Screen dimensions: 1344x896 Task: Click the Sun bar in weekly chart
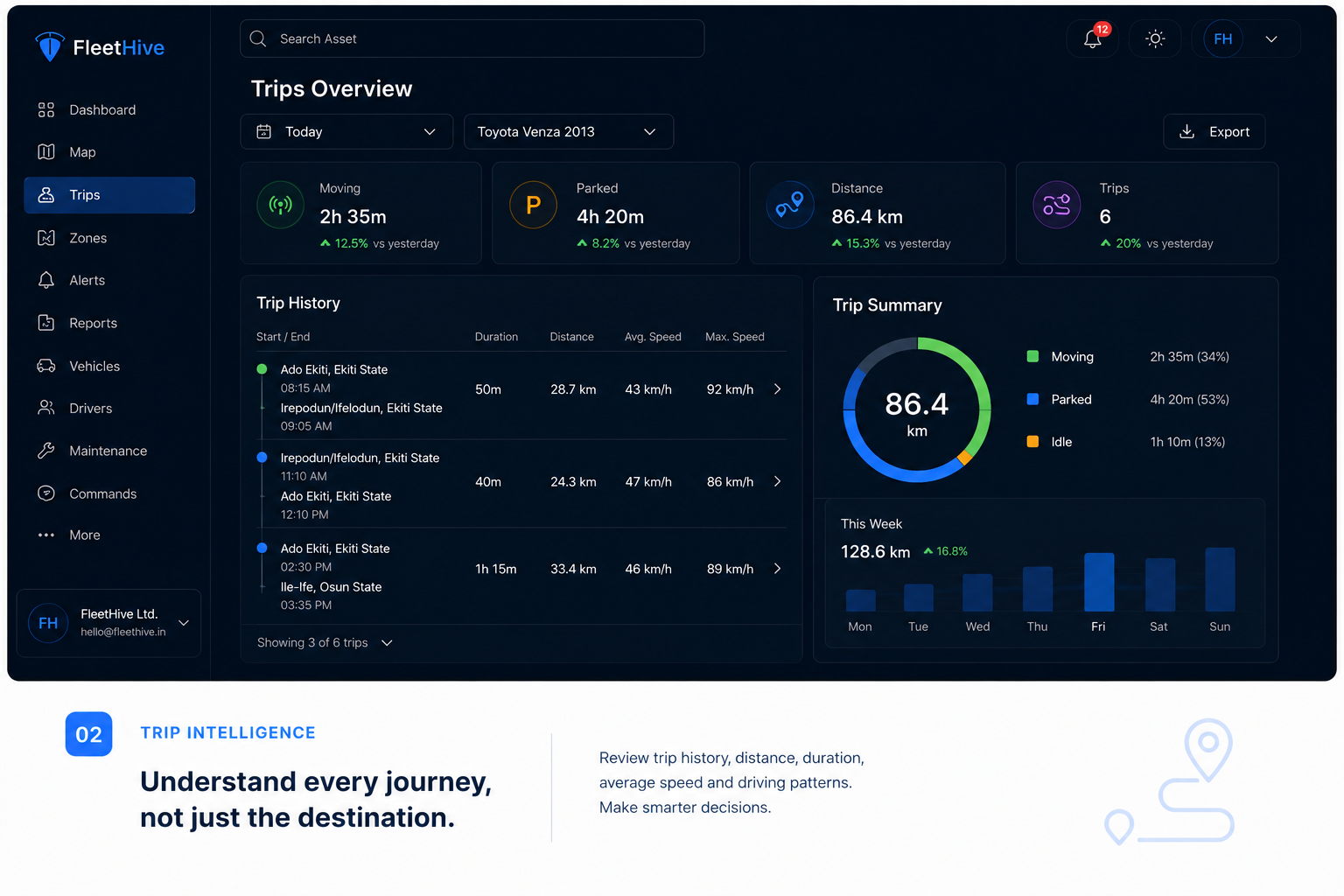click(1220, 579)
